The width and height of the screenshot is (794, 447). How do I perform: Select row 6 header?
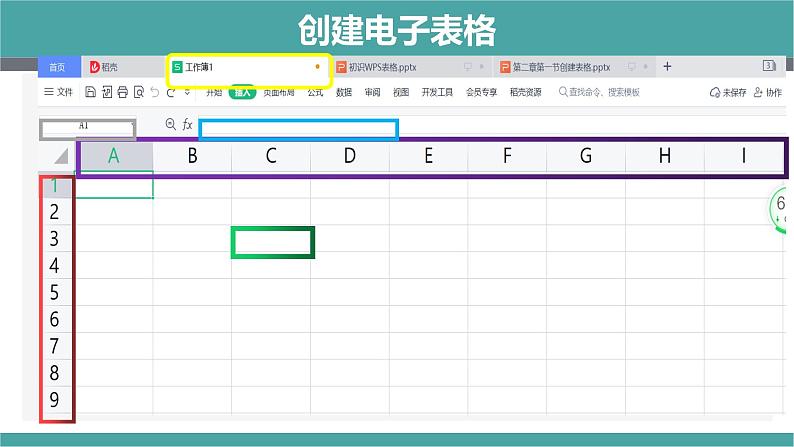55,319
